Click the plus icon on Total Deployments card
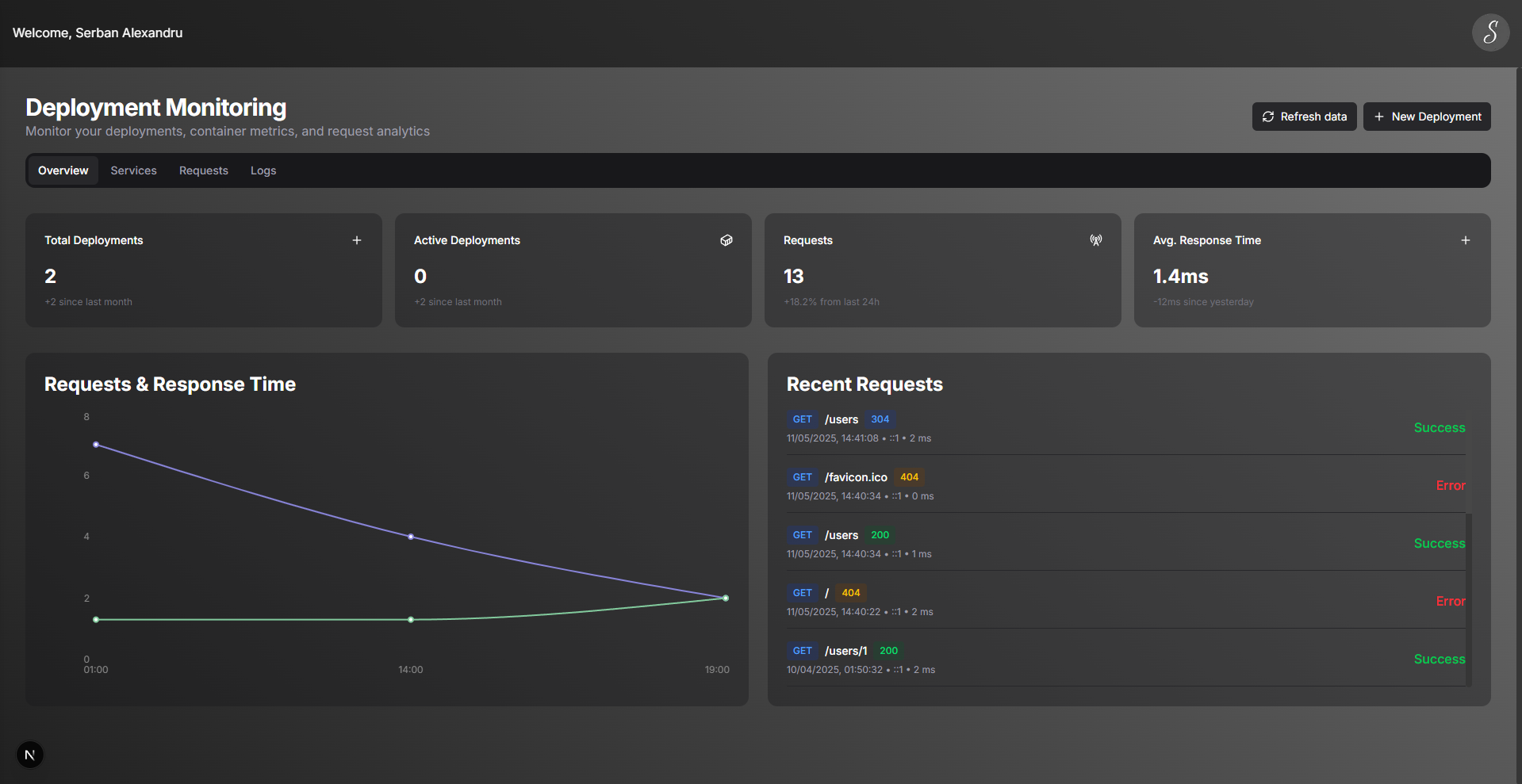 357,240
